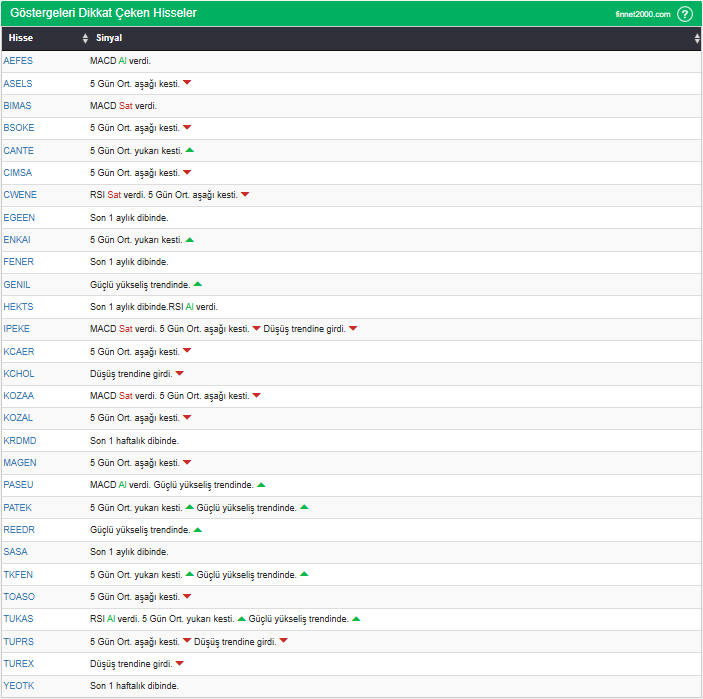Open the SASA stock link
Image resolution: width=703 pixels, height=699 pixels.
pos(15,552)
